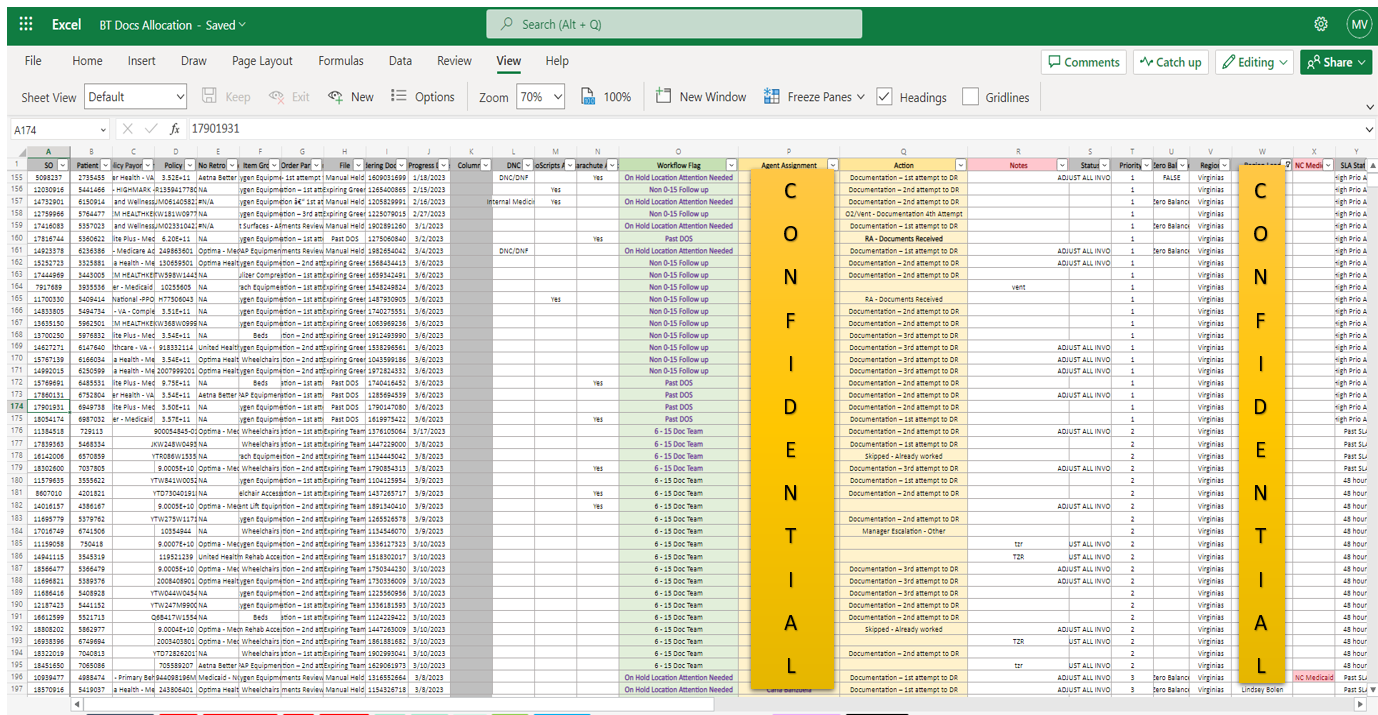Click the formula bar showing 17901931
Viewport: 1378px width, 715px height.
pos(775,129)
